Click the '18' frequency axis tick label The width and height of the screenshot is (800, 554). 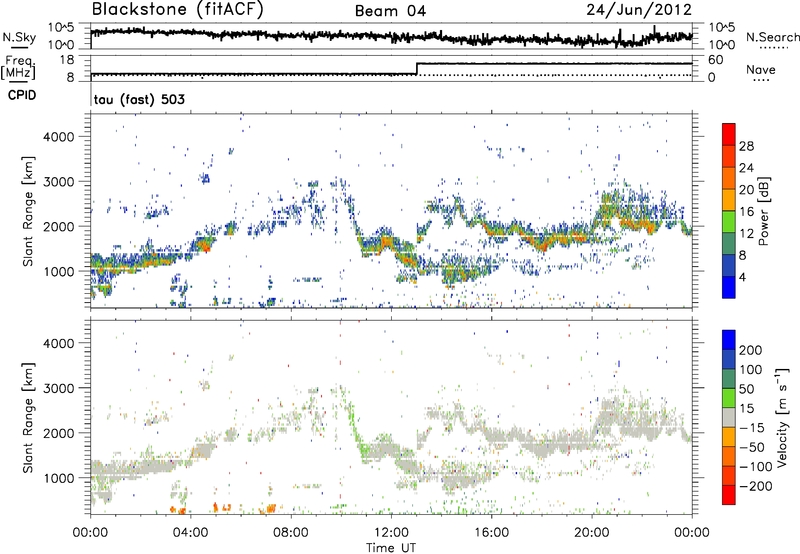pyautogui.click(x=66, y=60)
